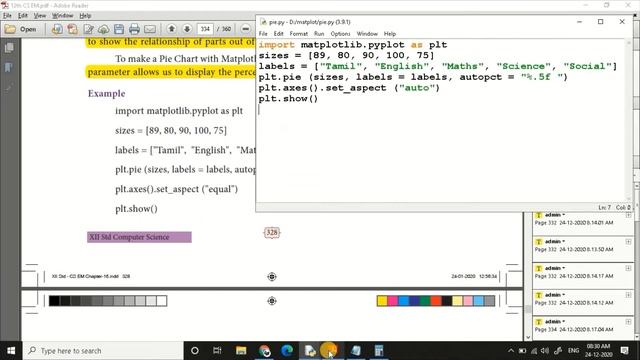This screenshot has width=640, height=360.
Task: Click the Open button label in Adobe Reader
Action: pyautogui.click(x=28, y=29)
